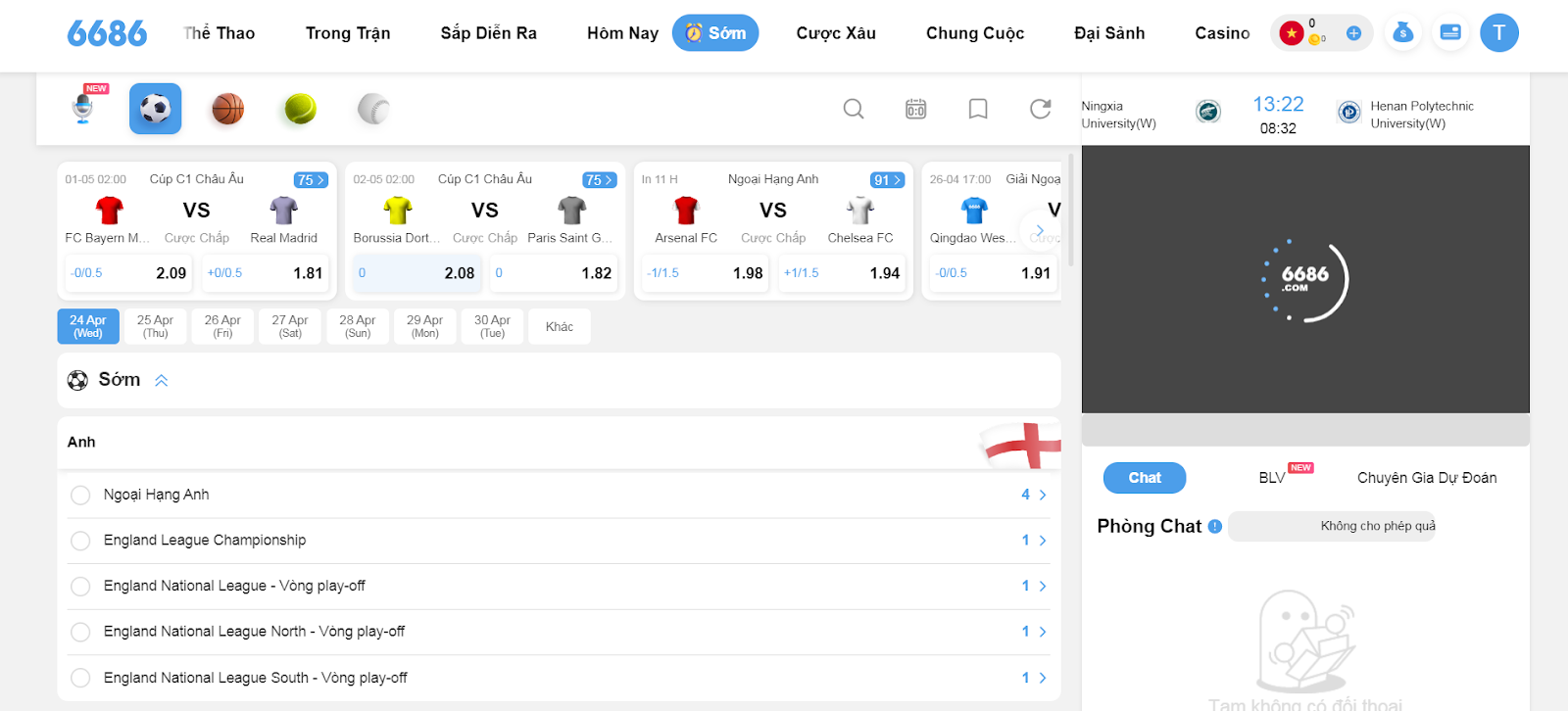This screenshot has width=1568, height=711.
Task: Add funds with the plus icon
Action: (x=1353, y=33)
